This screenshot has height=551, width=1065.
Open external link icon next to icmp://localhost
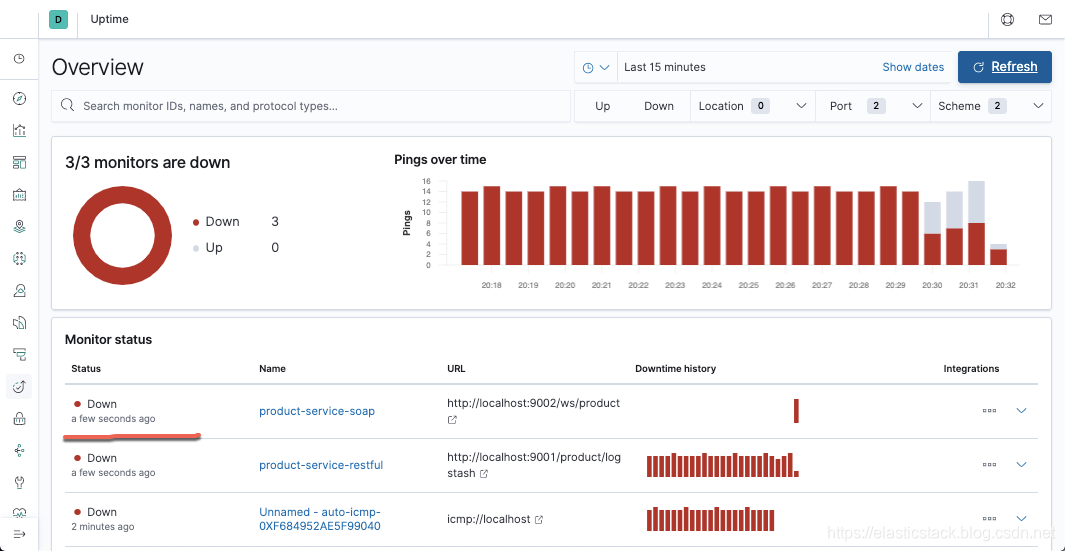pyautogui.click(x=539, y=520)
